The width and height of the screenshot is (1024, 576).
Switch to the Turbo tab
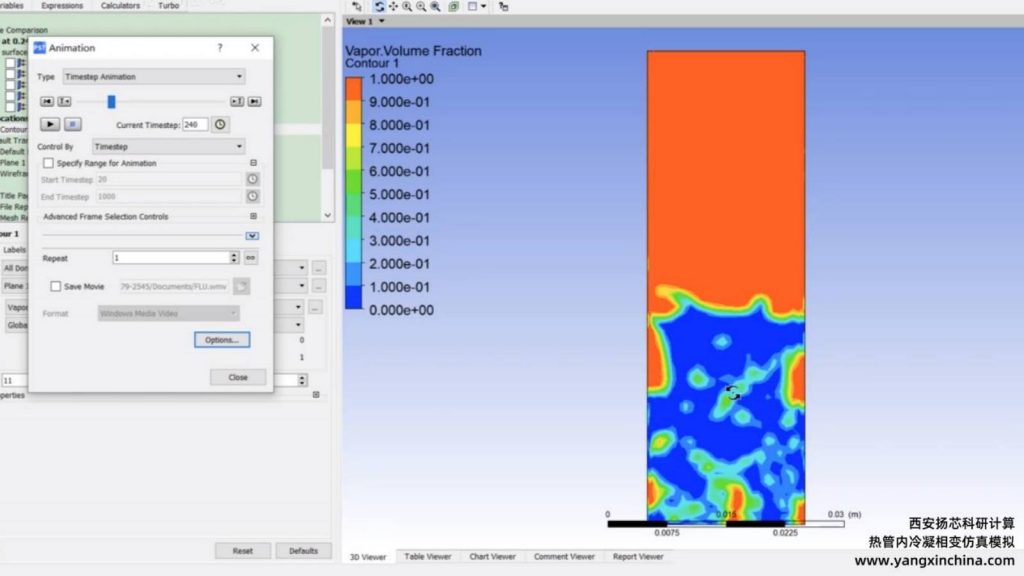(168, 5)
